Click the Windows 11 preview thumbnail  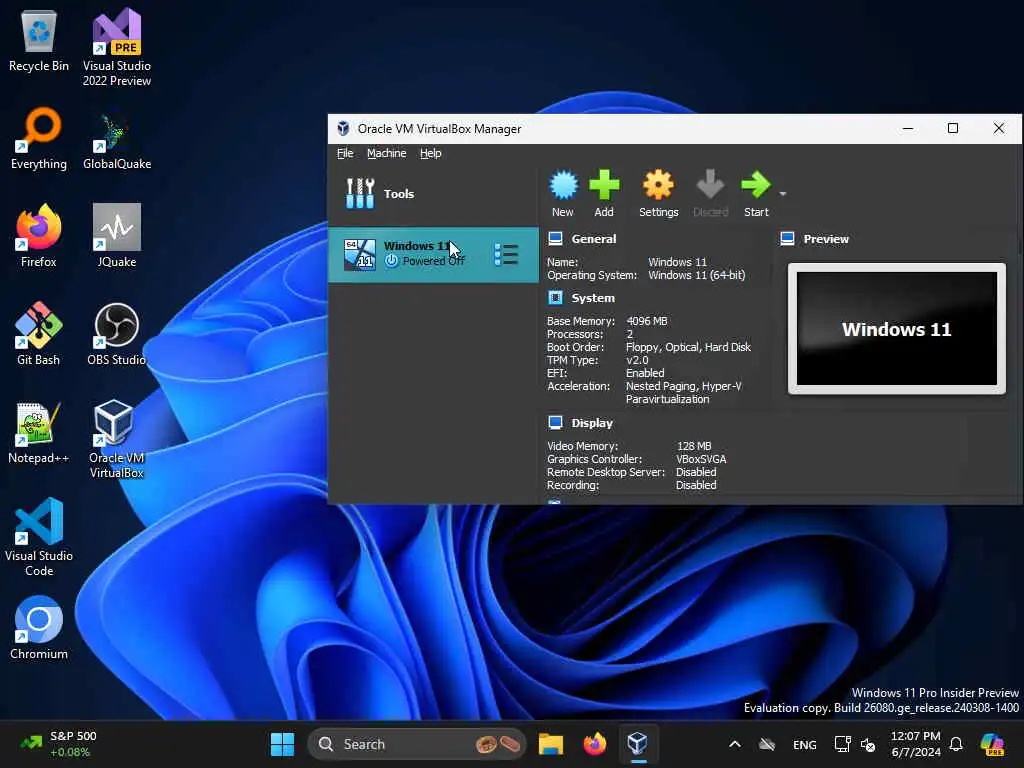[x=897, y=328]
